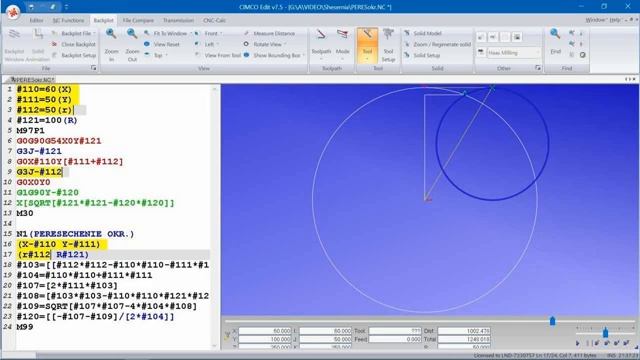Click code line G3J-#121
This screenshot has height=360, width=640.
(x=39, y=151)
